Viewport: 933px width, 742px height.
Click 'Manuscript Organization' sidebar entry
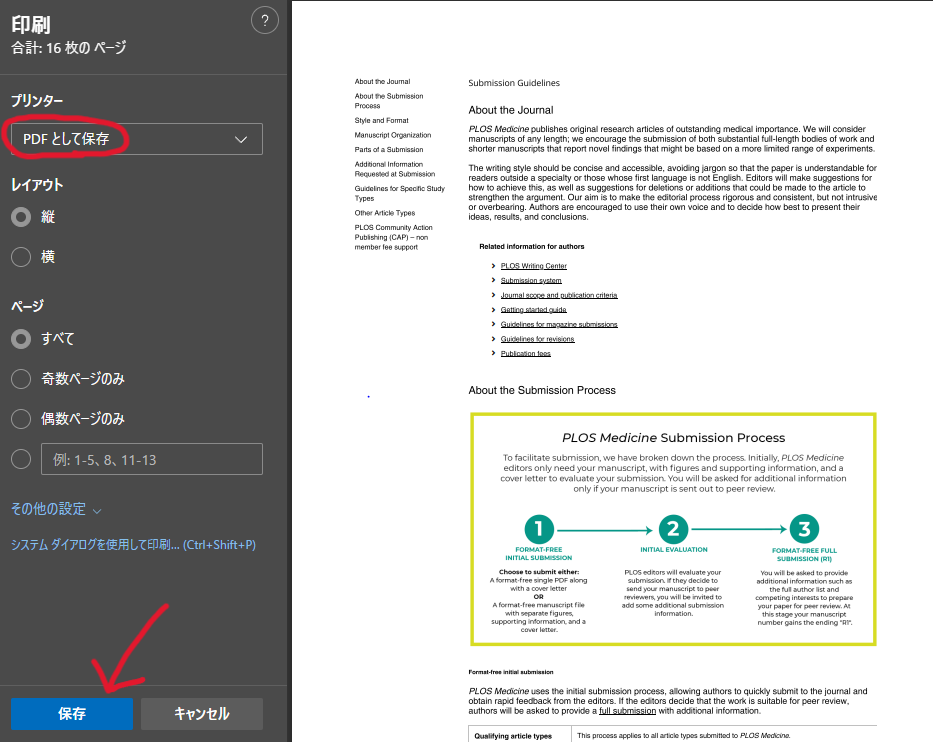tap(393, 135)
